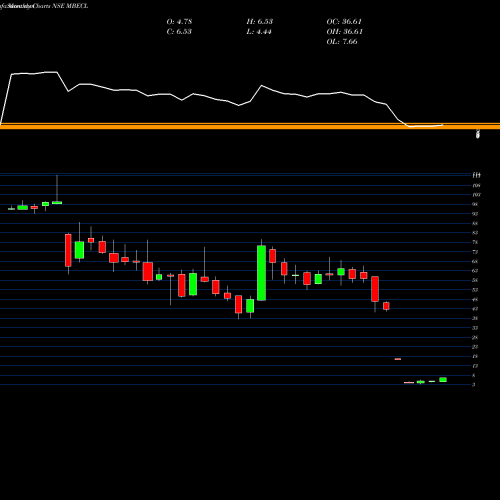The image size is (500, 500).
Task: Click the 'OC: 36.61' value
Action: pyautogui.click(x=344, y=22)
